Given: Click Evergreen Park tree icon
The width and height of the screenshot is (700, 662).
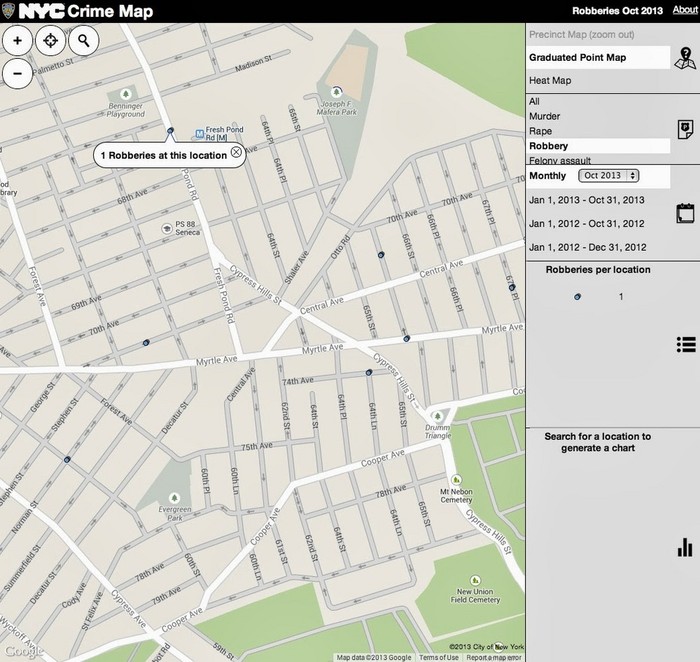Looking at the screenshot, I should tap(175, 497).
